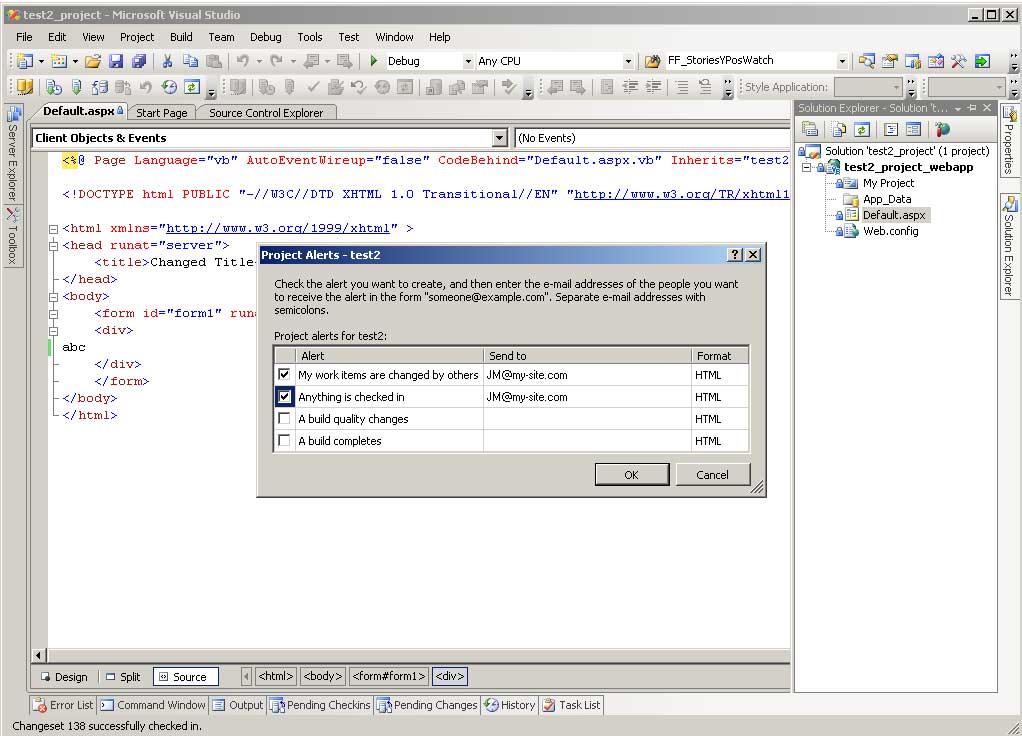Screen dimensions: 1022x736
Task: Enable the 'A build quality changes' alert
Action: (284, 418)
